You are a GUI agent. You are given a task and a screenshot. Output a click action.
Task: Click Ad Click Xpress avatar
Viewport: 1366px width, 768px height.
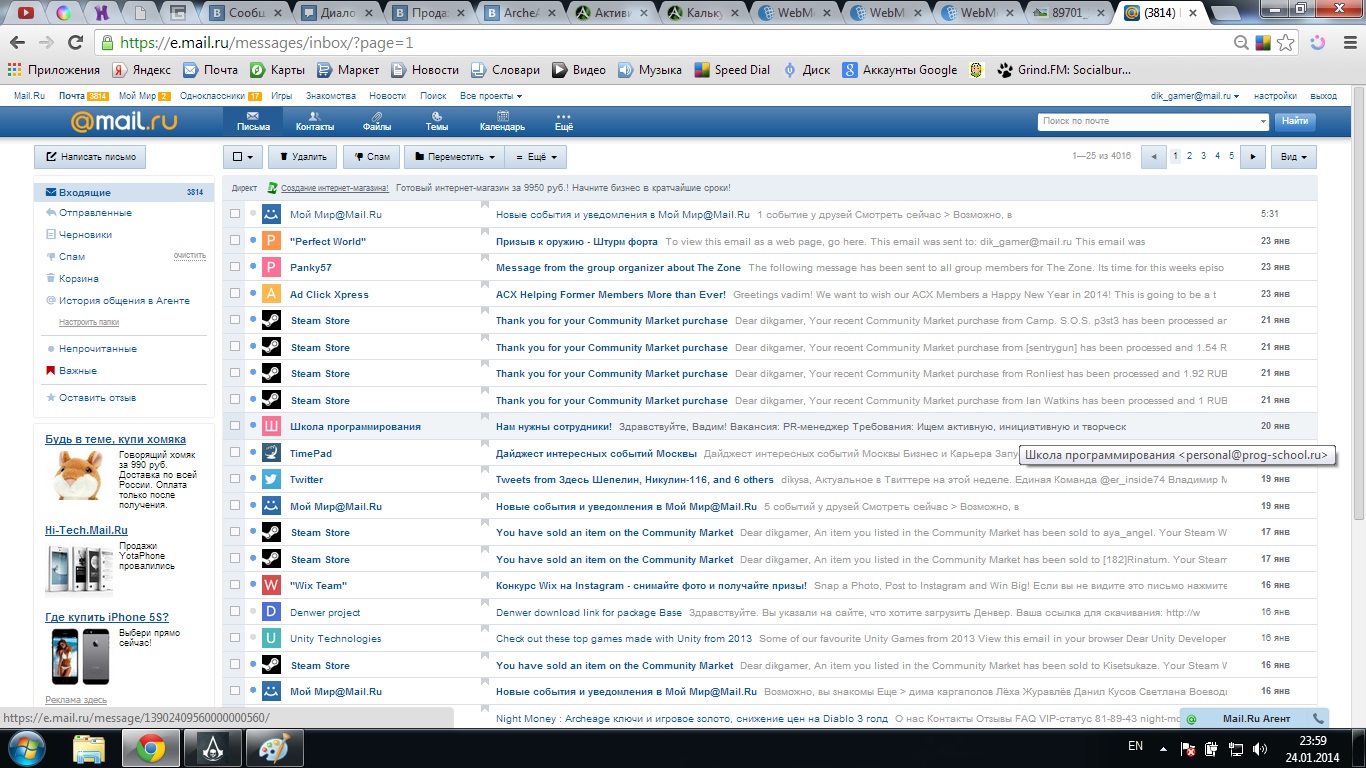point(271,294)
